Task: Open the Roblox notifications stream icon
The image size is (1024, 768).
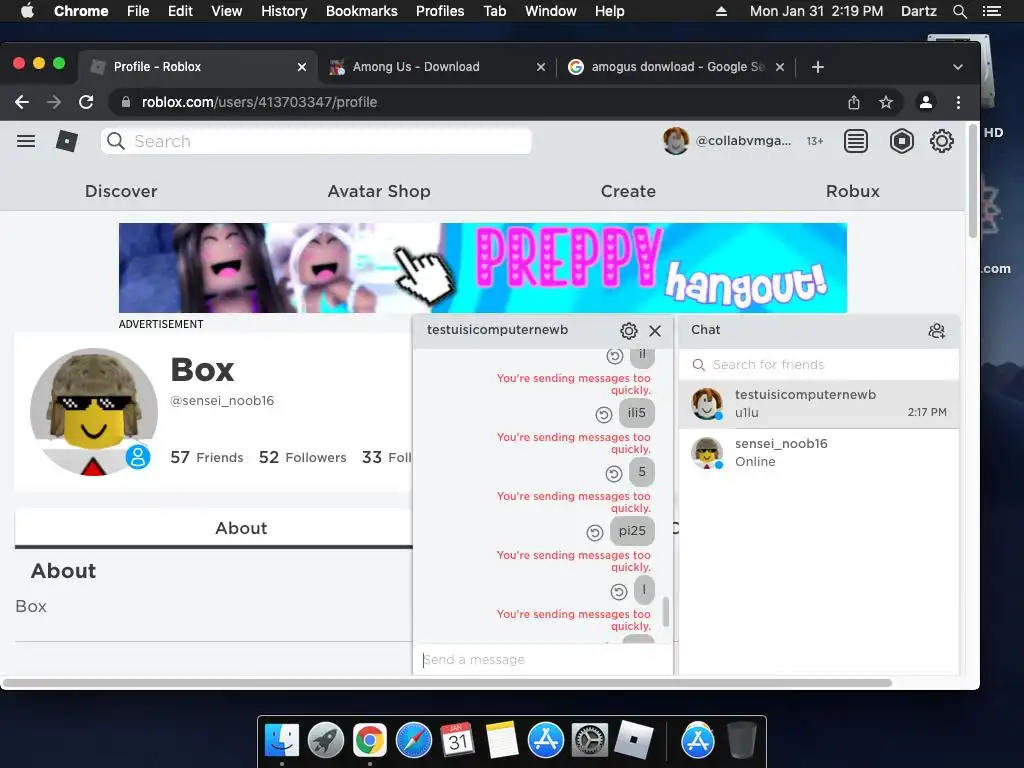Action: point(856,141)
